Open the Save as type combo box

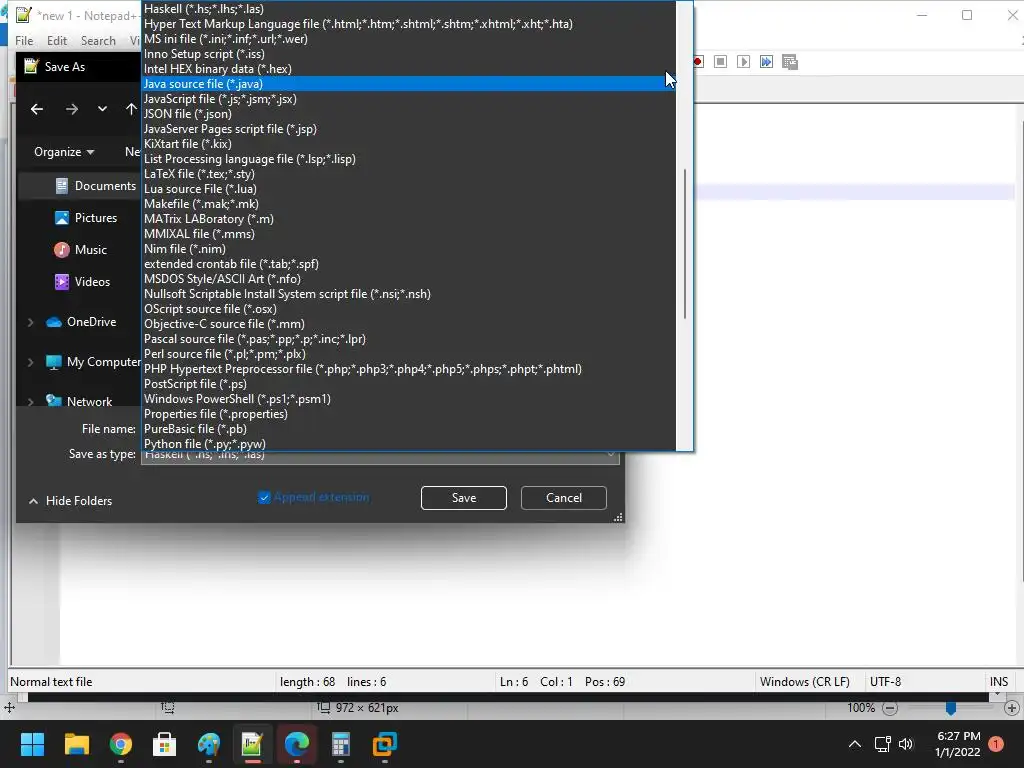(x=380, y=455)
